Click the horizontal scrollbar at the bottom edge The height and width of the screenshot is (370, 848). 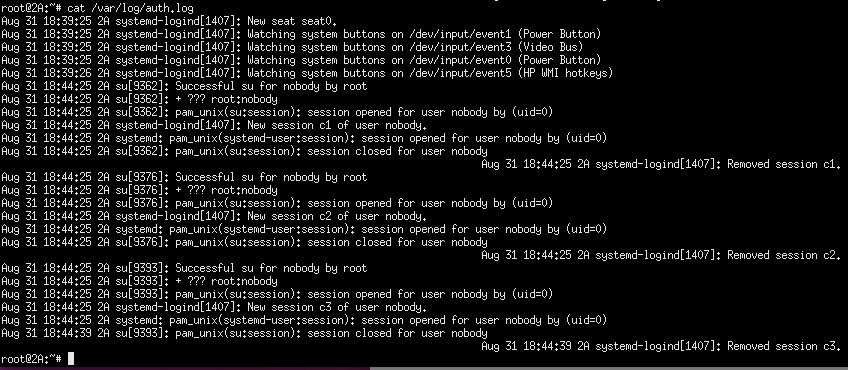608,368
